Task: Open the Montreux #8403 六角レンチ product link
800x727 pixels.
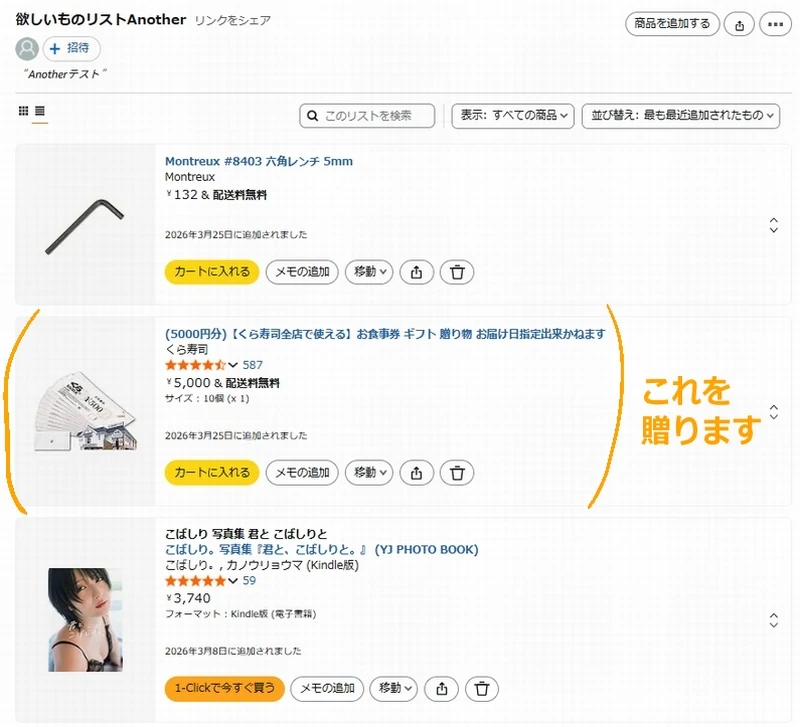Action: (x=259, y=161)
